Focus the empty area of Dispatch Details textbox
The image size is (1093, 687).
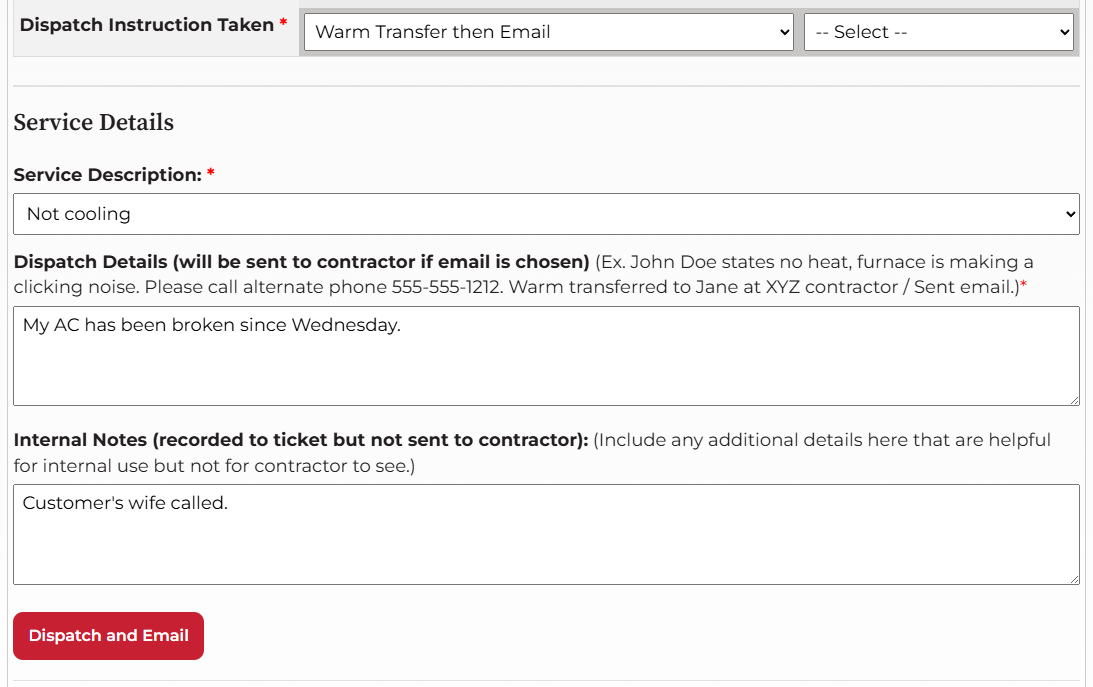pyautogui.click(x=546, y=370)
